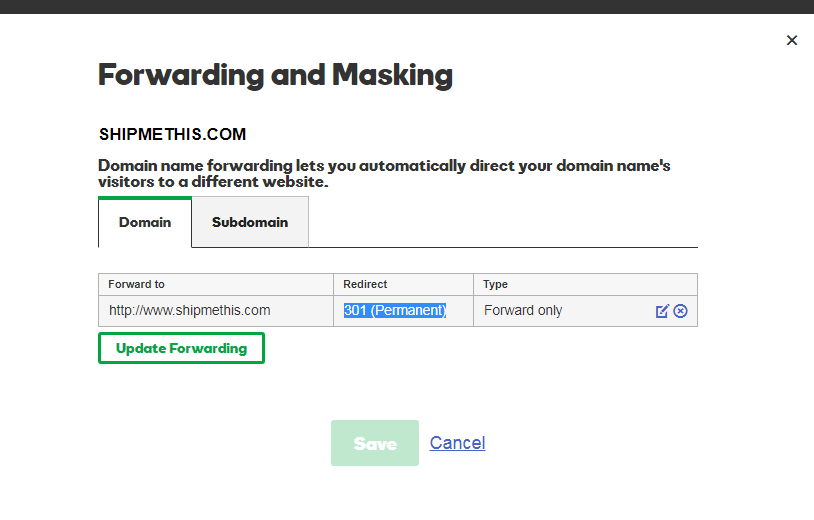The image size is (814, 520).
Task: Click the Forward only type value
Action: 523,310
